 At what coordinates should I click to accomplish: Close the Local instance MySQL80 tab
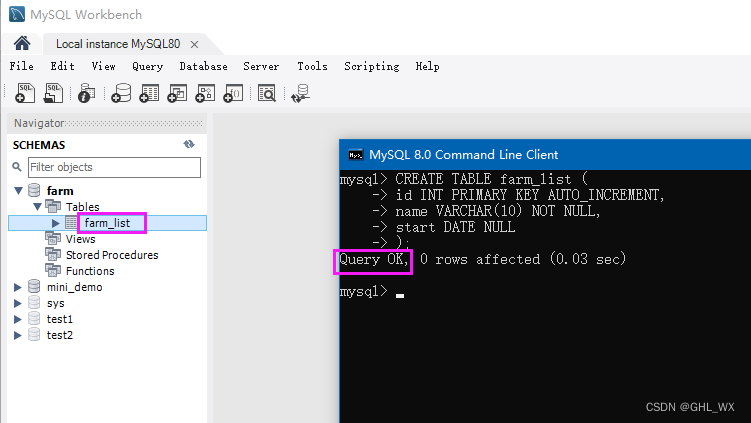[194, 45]
